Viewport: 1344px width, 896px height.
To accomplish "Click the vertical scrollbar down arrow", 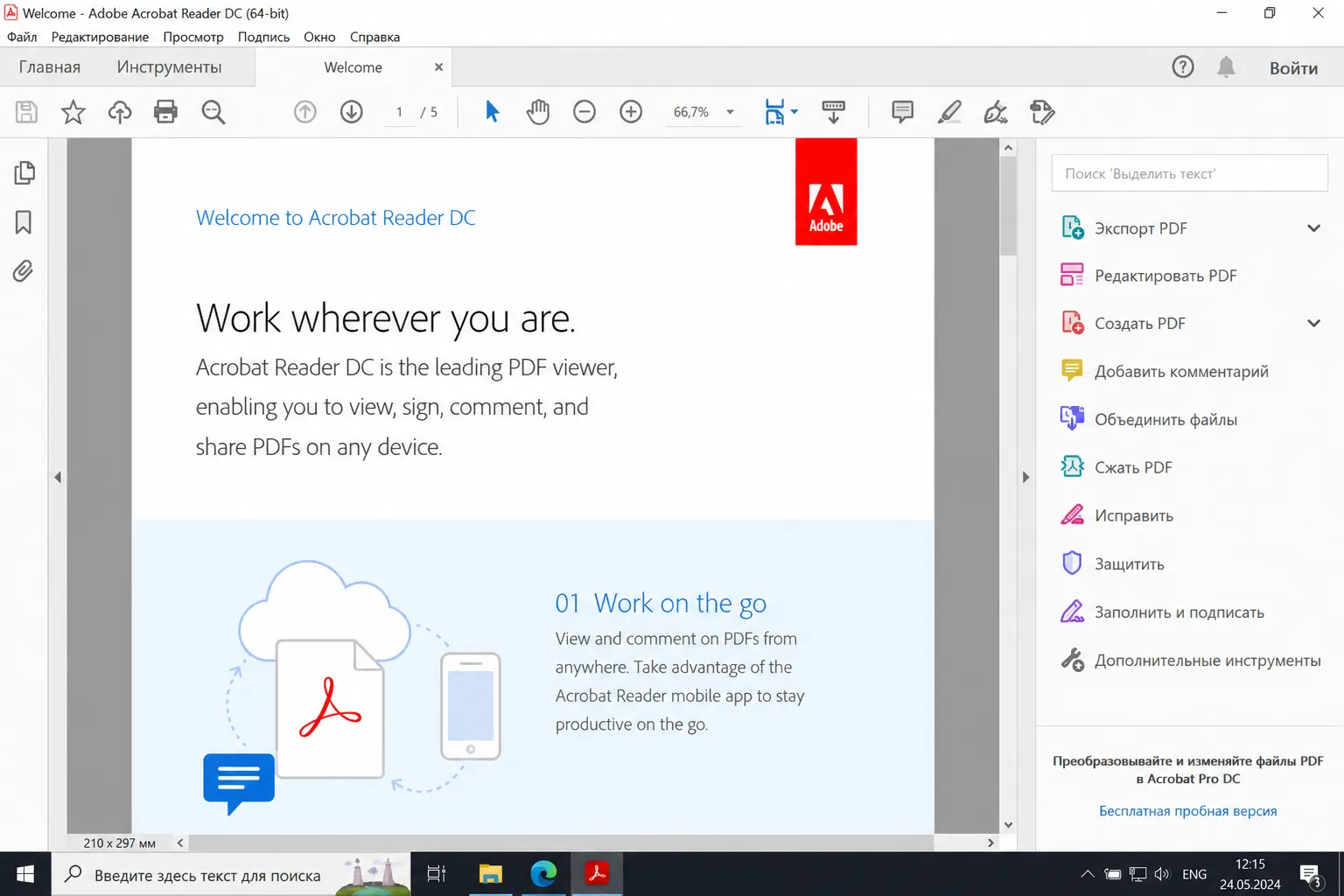I will click(1008, 824).
